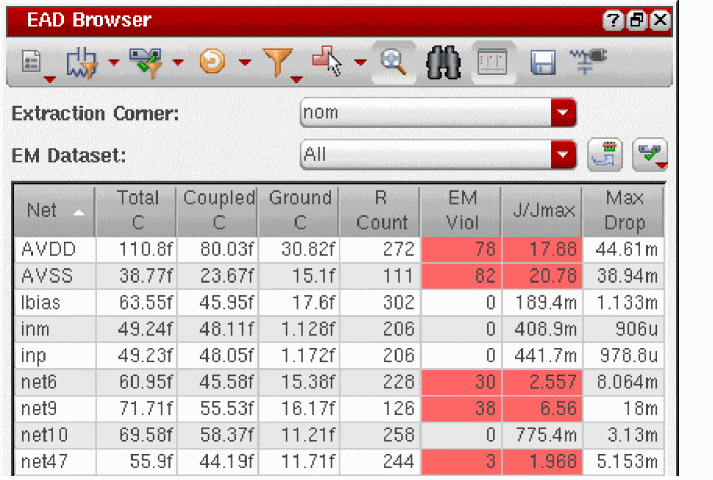713x480 pixels.
Task: Click the binoculars find icon
Action: (x=443, y=63)
